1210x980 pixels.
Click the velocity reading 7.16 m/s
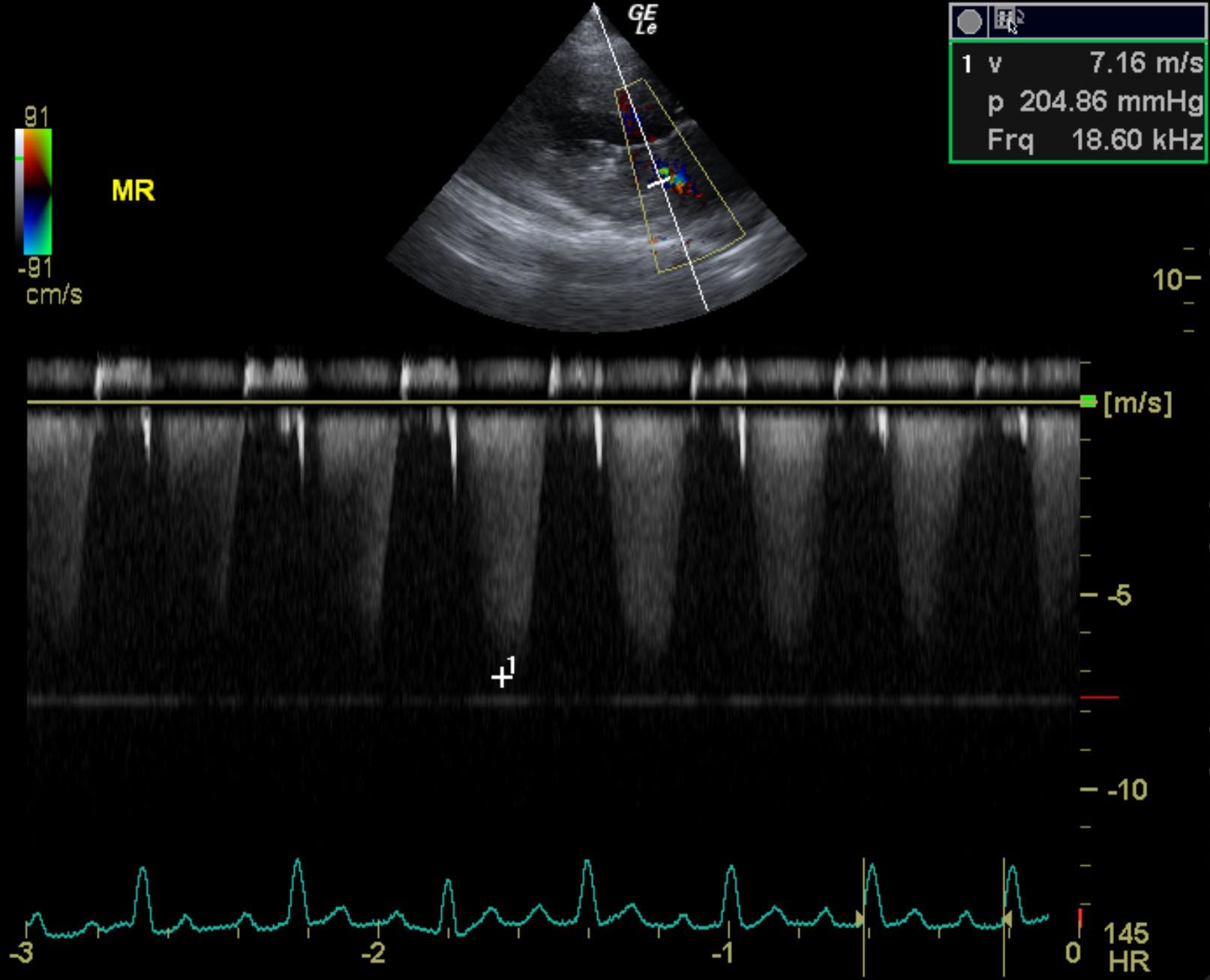(x=1145, y=63)
